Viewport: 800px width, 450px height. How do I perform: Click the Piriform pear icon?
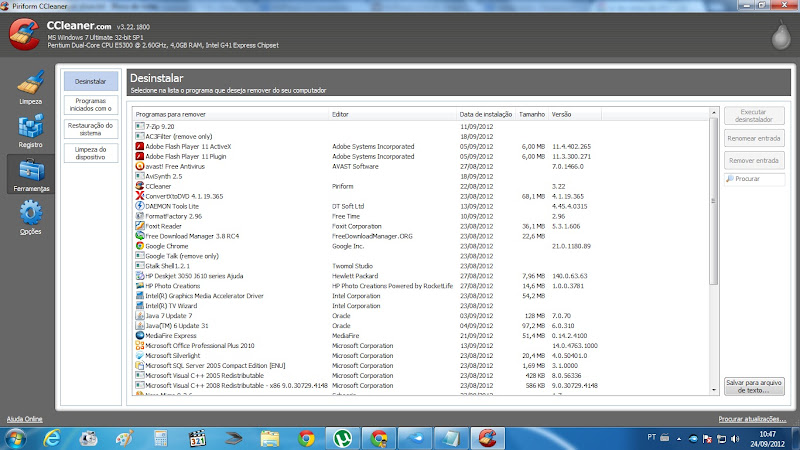[781, 35]
